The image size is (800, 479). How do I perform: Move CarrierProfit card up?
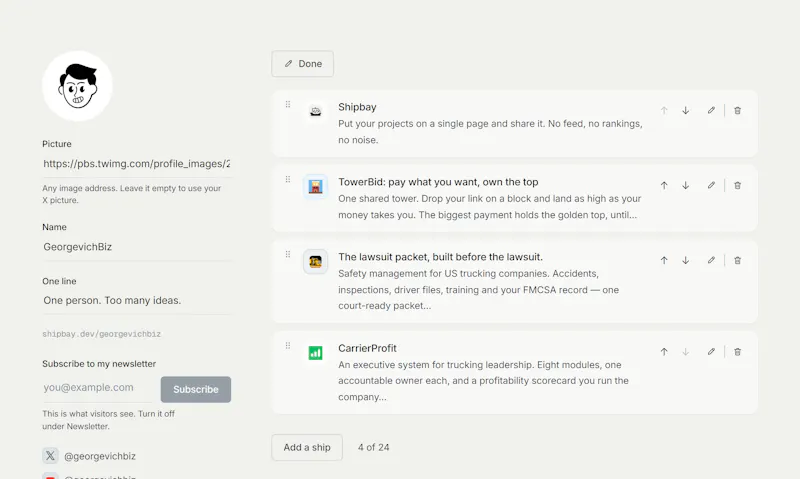pyautogui.click(x=664, y=351)
